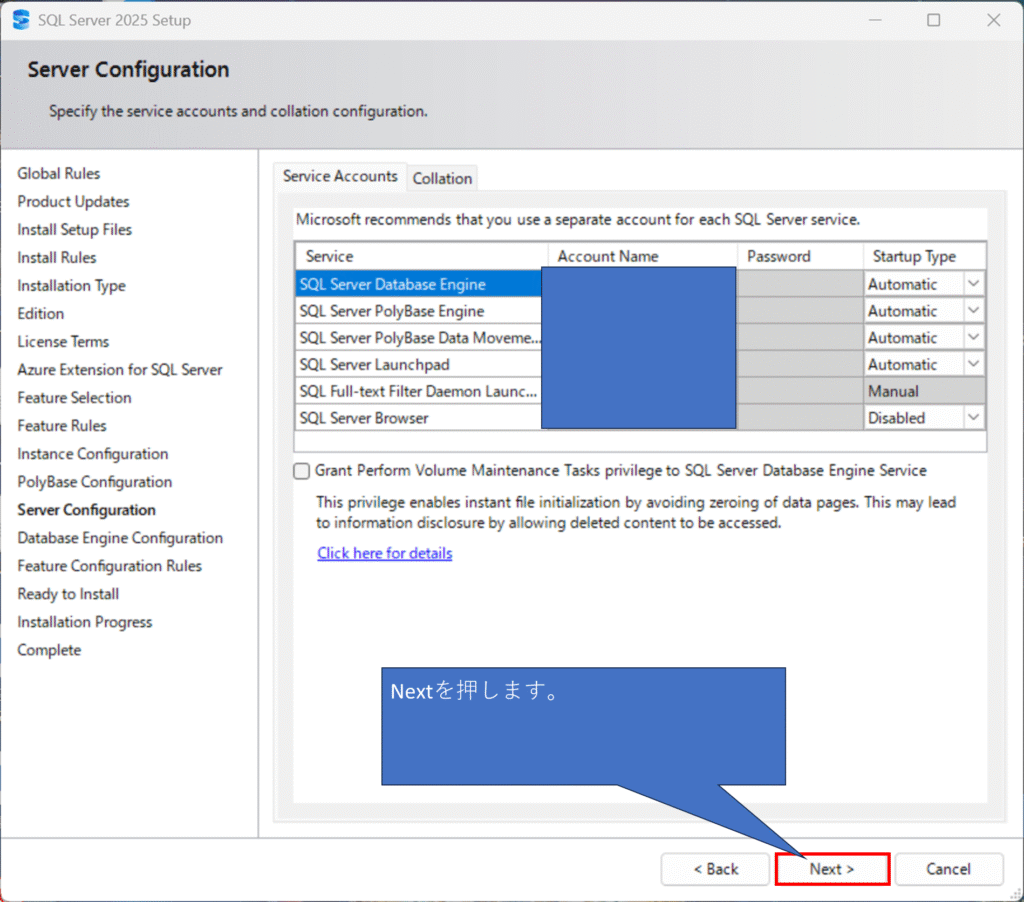1024x902 pixels.
Task: Open Startup Type dropdown for Database Engine
Action: tap(973, 284)
